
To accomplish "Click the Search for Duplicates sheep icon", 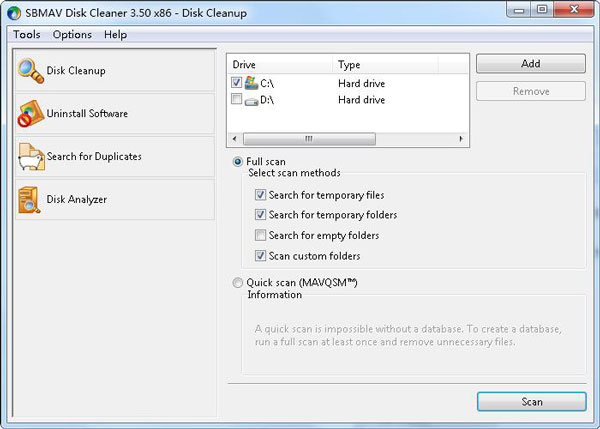I will coord(31,157).
